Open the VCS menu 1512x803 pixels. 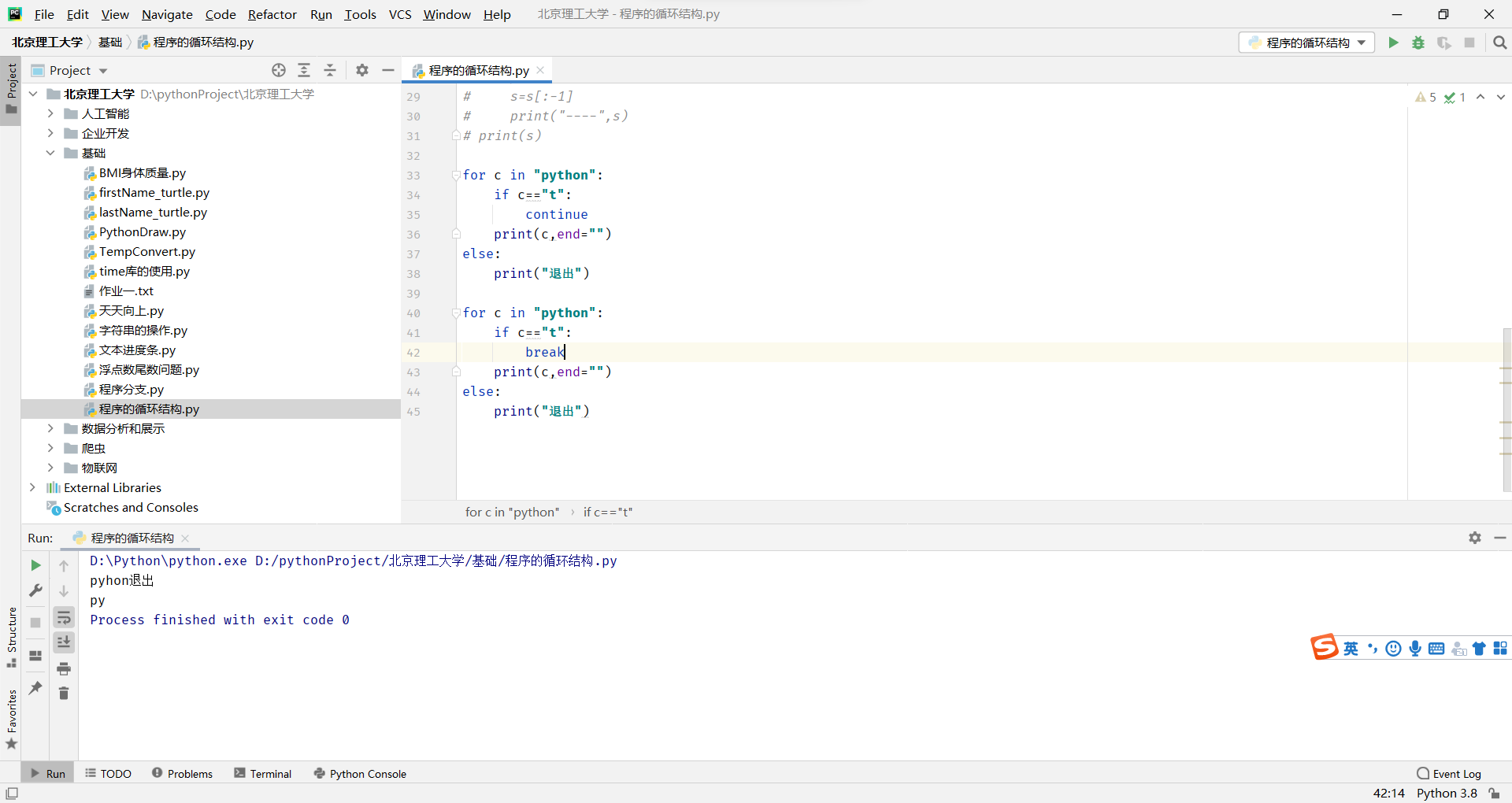tap(400, 14)
